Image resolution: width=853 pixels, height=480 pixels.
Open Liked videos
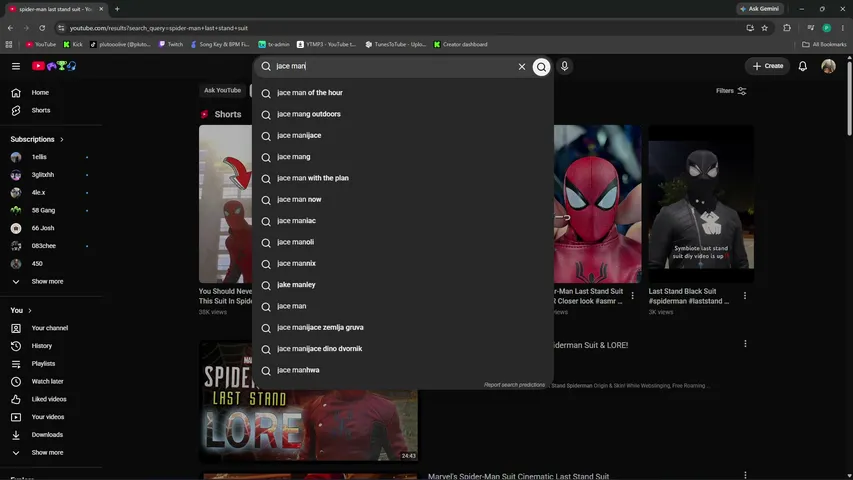[51, 399]
